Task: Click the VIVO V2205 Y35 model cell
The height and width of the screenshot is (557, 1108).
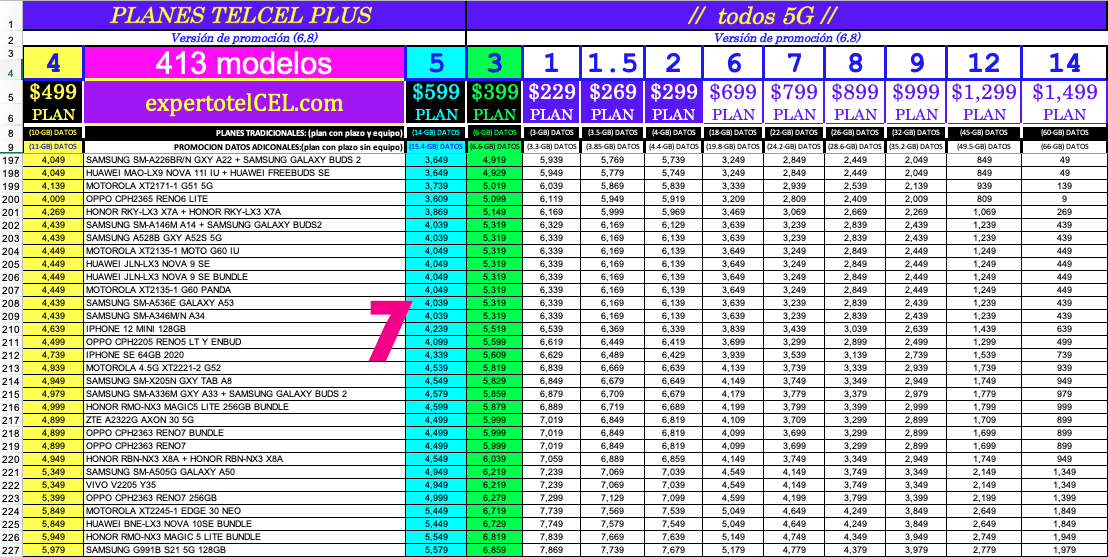Action: tap(244, 485)
